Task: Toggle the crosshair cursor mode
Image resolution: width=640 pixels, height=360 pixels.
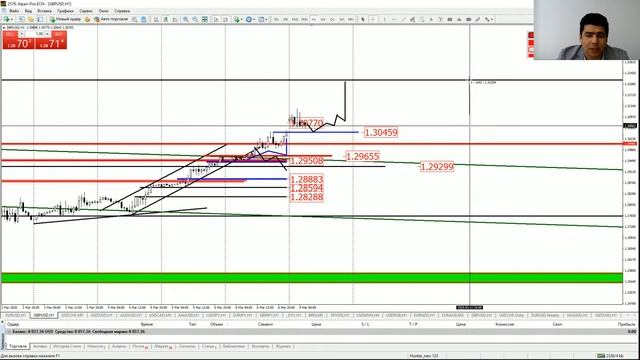Action: click(x=373, y=19)
